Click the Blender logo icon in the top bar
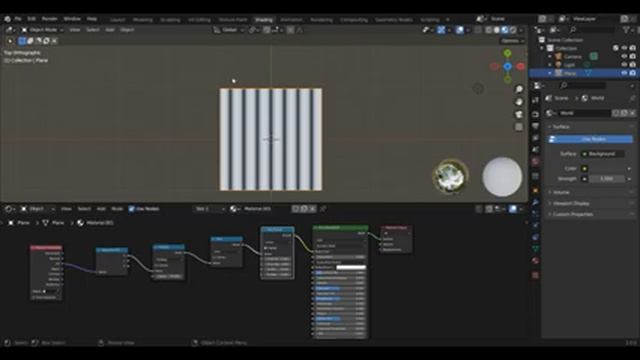 7,19
